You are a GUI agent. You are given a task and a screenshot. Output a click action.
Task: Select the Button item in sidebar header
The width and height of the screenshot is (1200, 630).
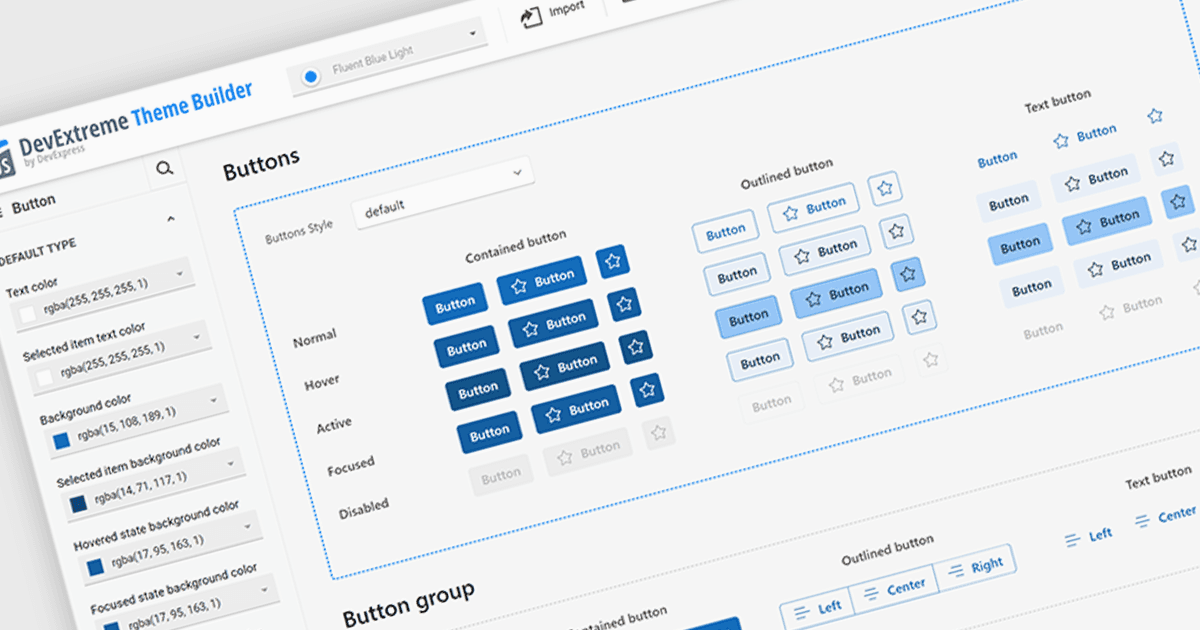point(33,203)
